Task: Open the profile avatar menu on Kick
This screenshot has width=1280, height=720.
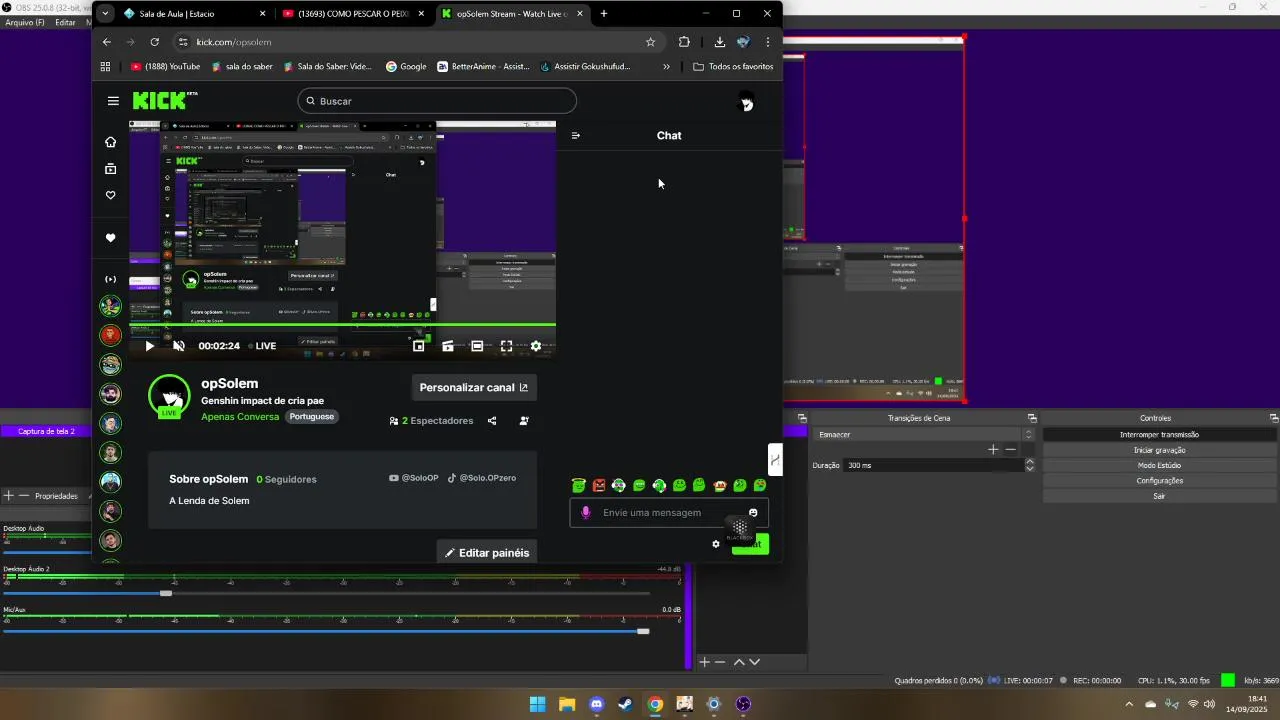Action: [x=745, y=101]
